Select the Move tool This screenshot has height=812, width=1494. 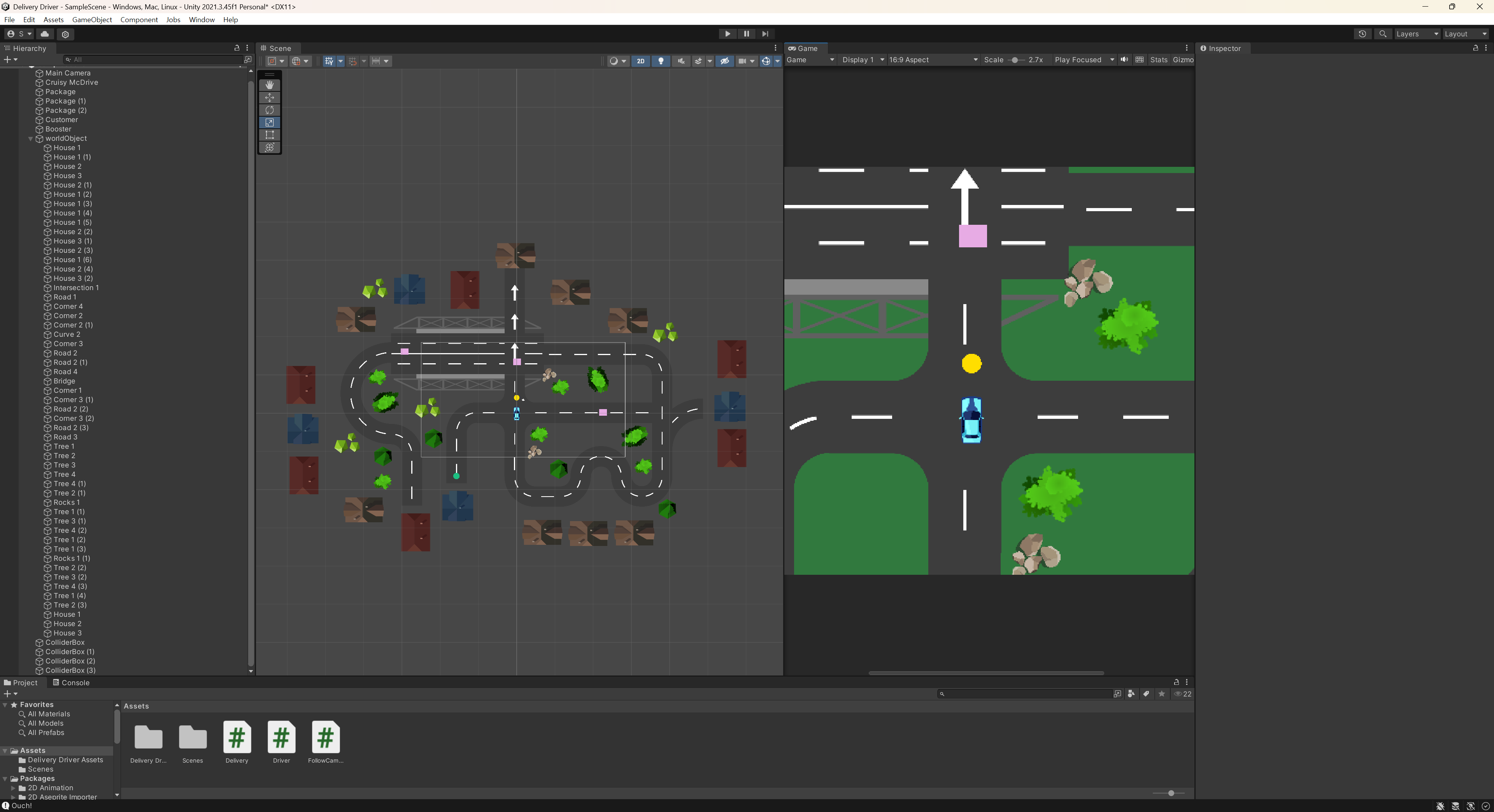269,97
